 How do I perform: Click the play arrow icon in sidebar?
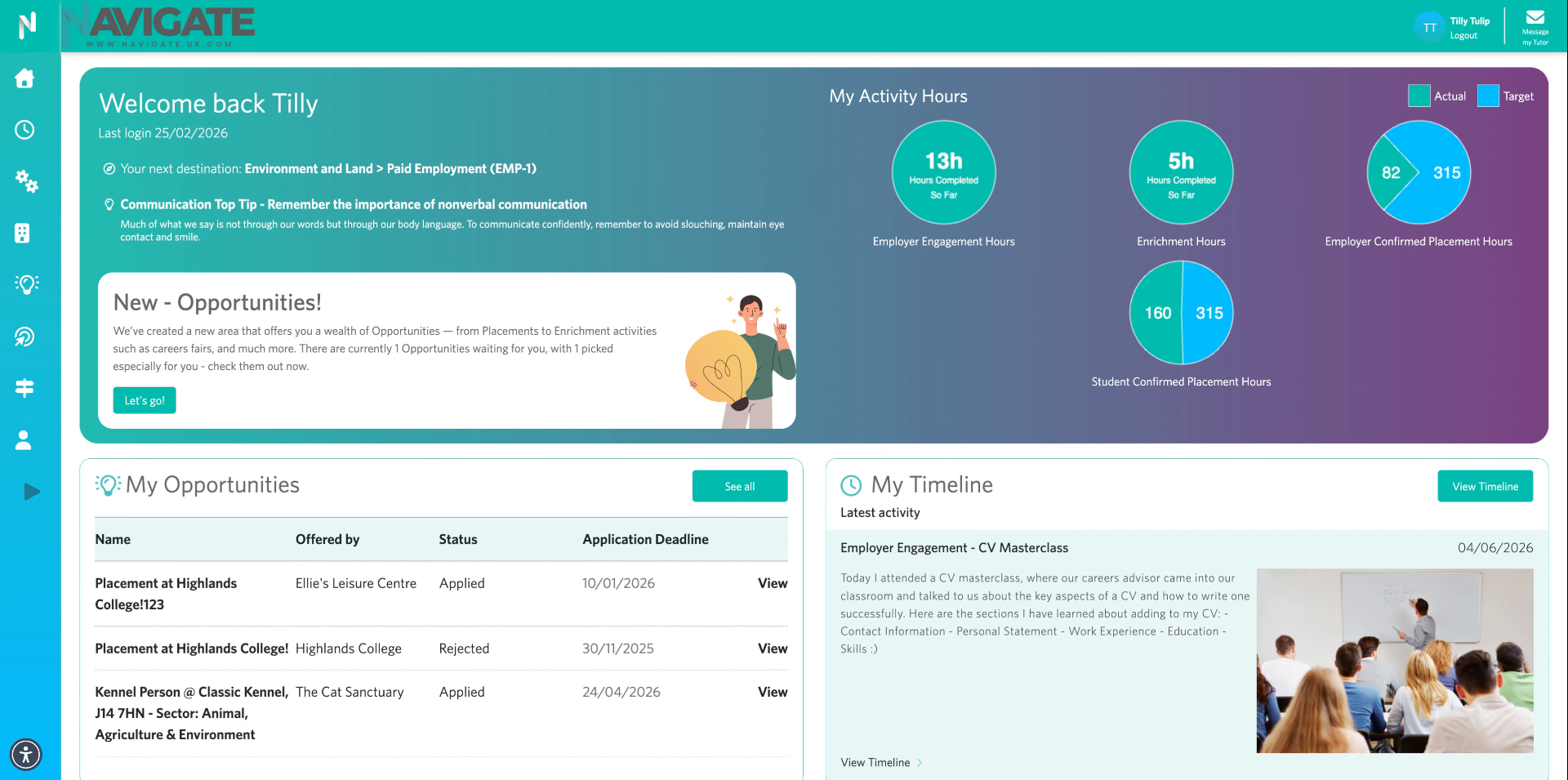31,492
